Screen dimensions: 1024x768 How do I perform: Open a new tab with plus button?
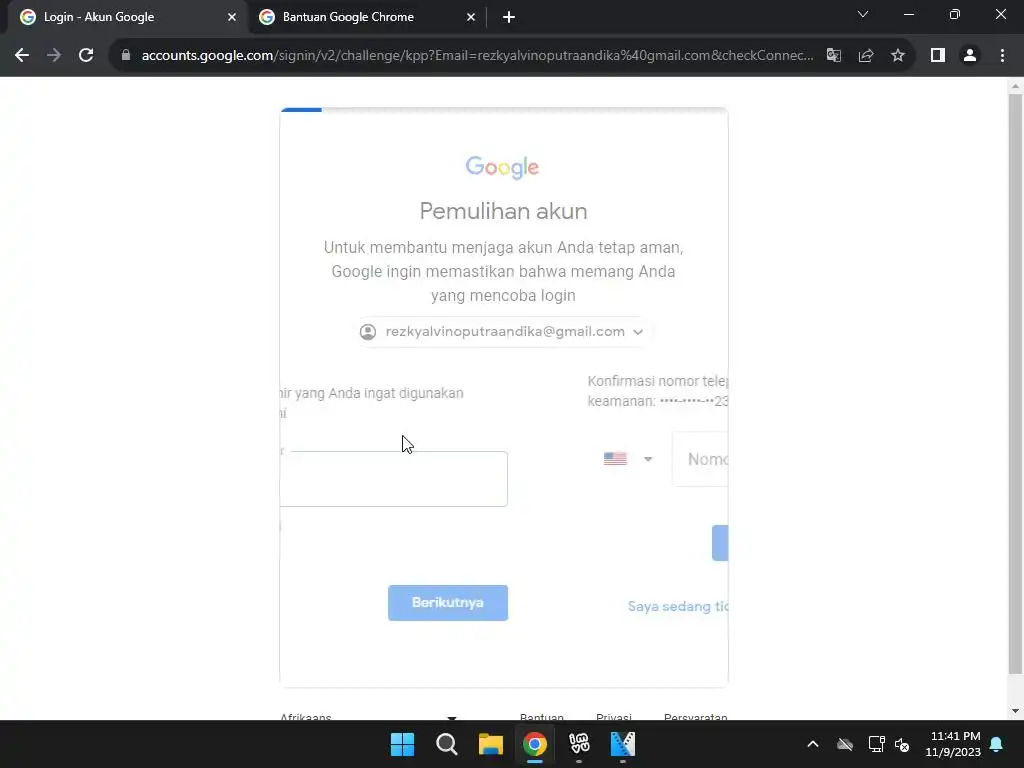pos(509,17)
